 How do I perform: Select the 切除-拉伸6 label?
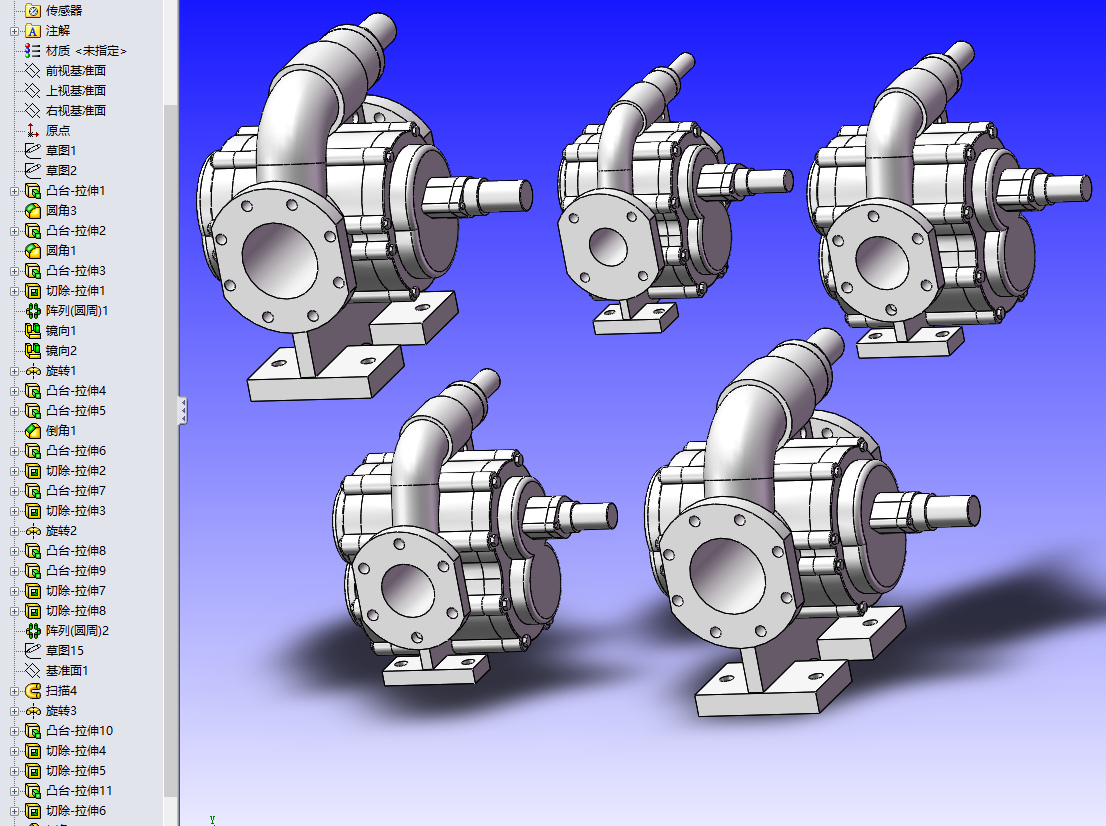pos(75,810)
